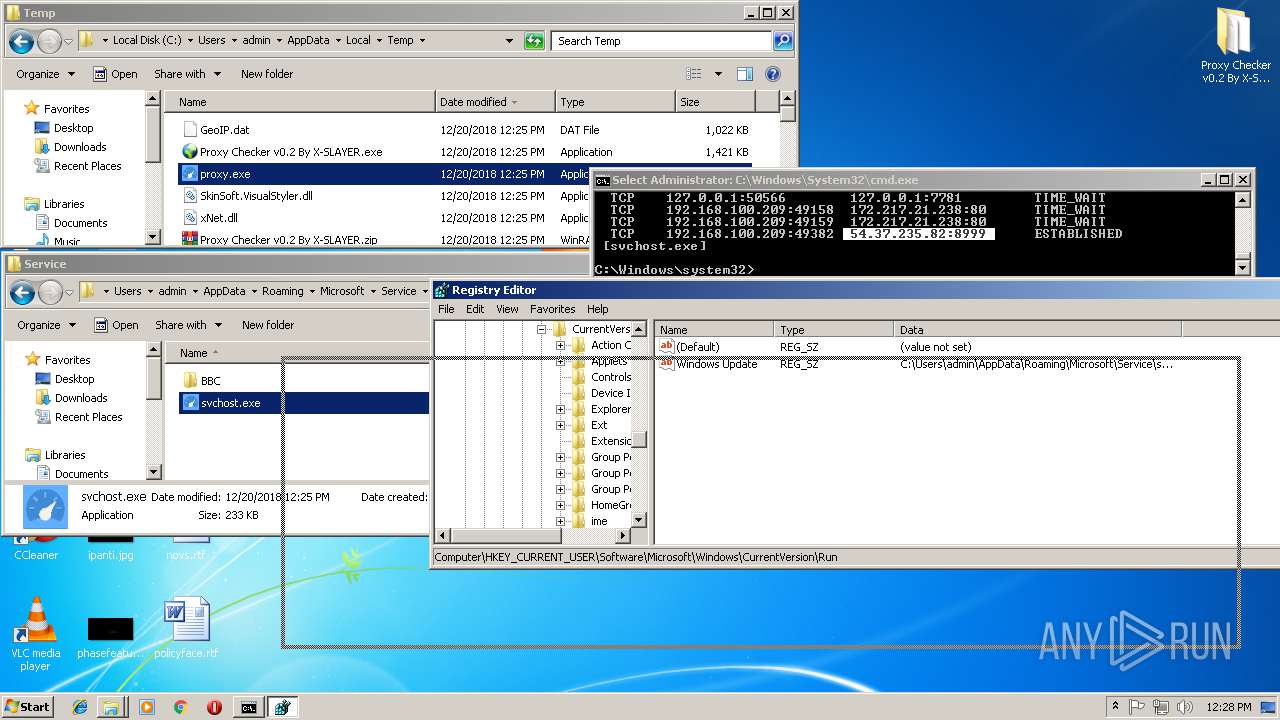Image resolution: width=1280 pixels, height=720 pixels.
Task: Open Proxy Checker folder icon on desktop
Action: (x=1235, y=46)
